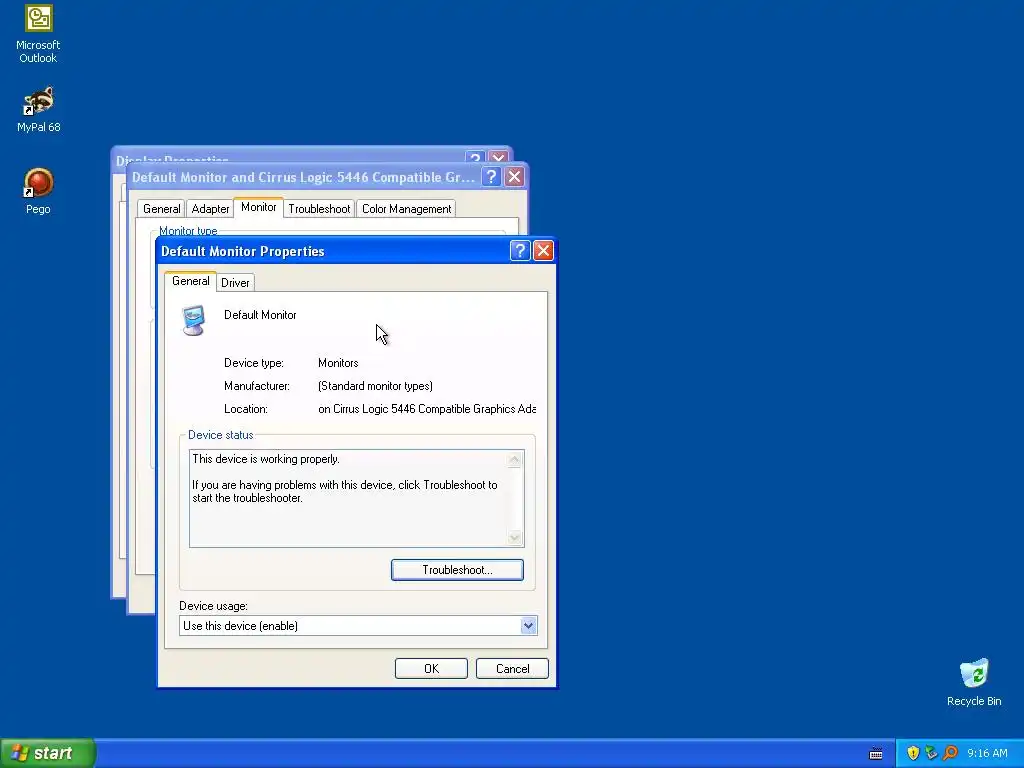Click the Default Monitor device icon
The image size is (1024, 768).
(193, 320)
